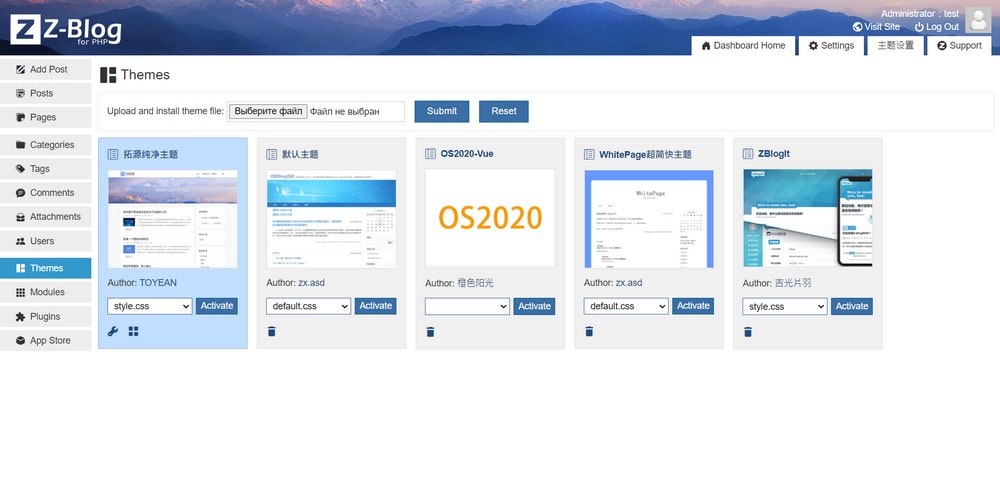Open the Support tab
The image size is (1000, 488).
coord(959,45)
